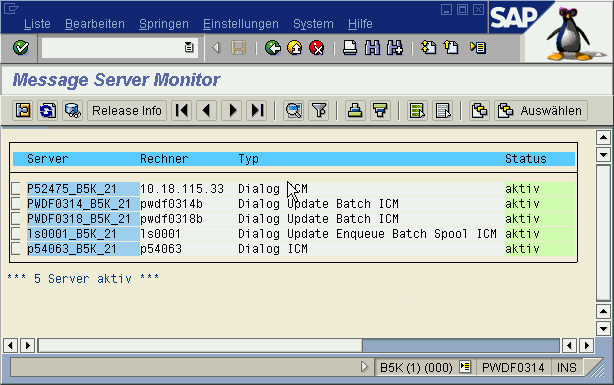The width and height of the screenshot is (614, 385).
Task: Click the light thumb of the vertical scrollbar
Action: pos(603,233)
